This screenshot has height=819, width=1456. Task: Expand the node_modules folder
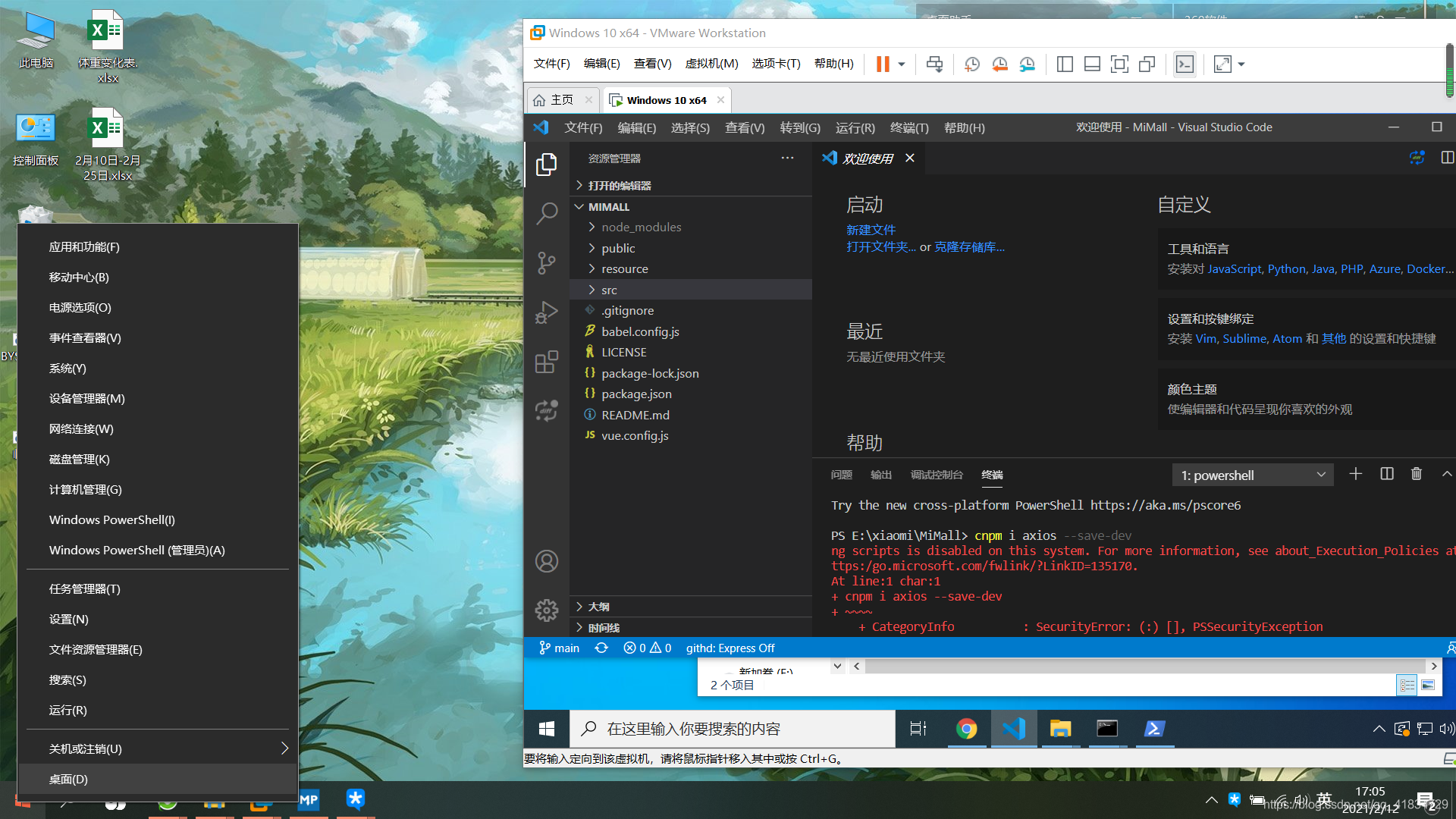(x=691, y=227)
